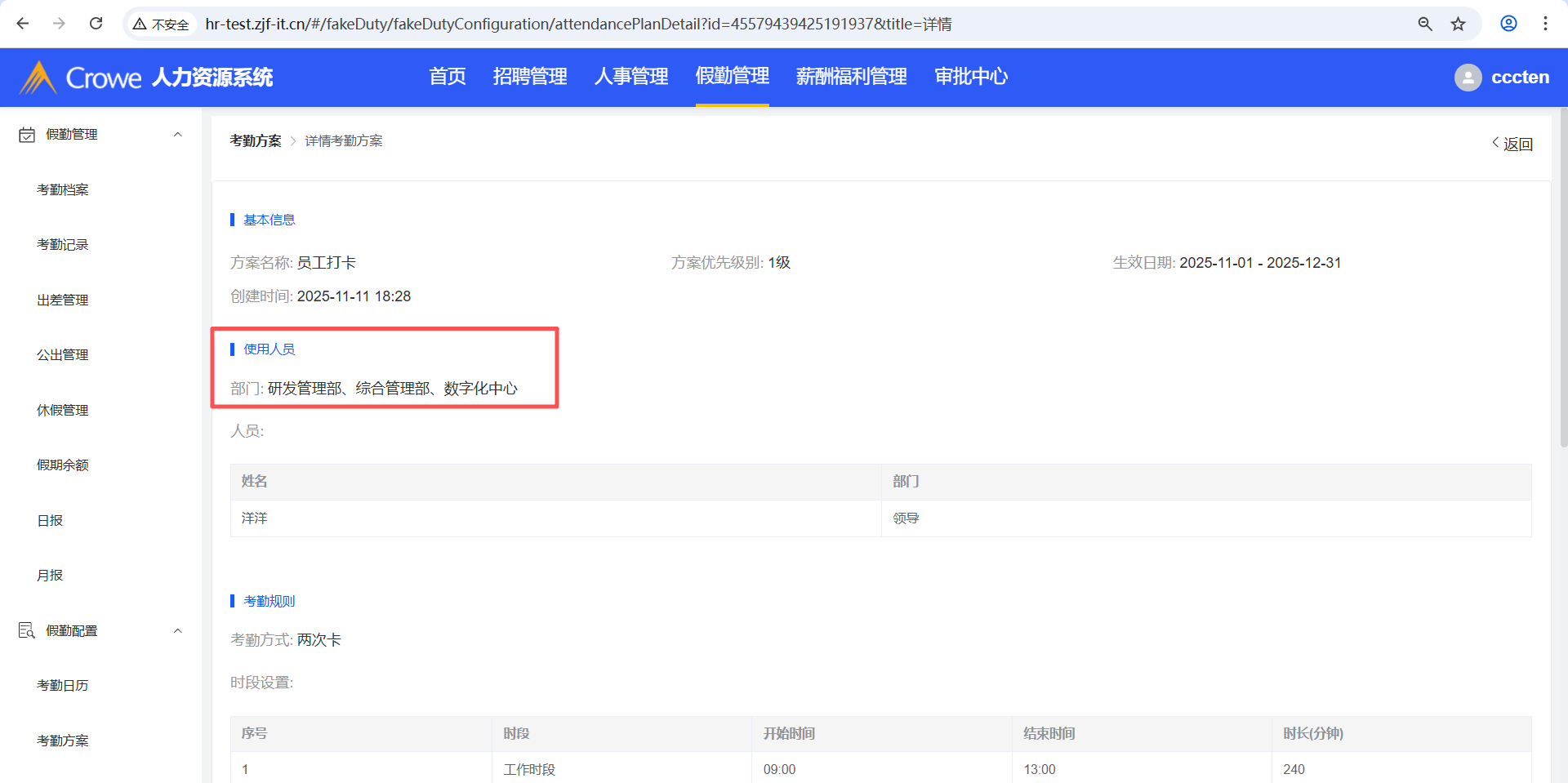Go to 审批中心 in top navigation
This screenshot has height=783, width=1568.
coord(970,77)
